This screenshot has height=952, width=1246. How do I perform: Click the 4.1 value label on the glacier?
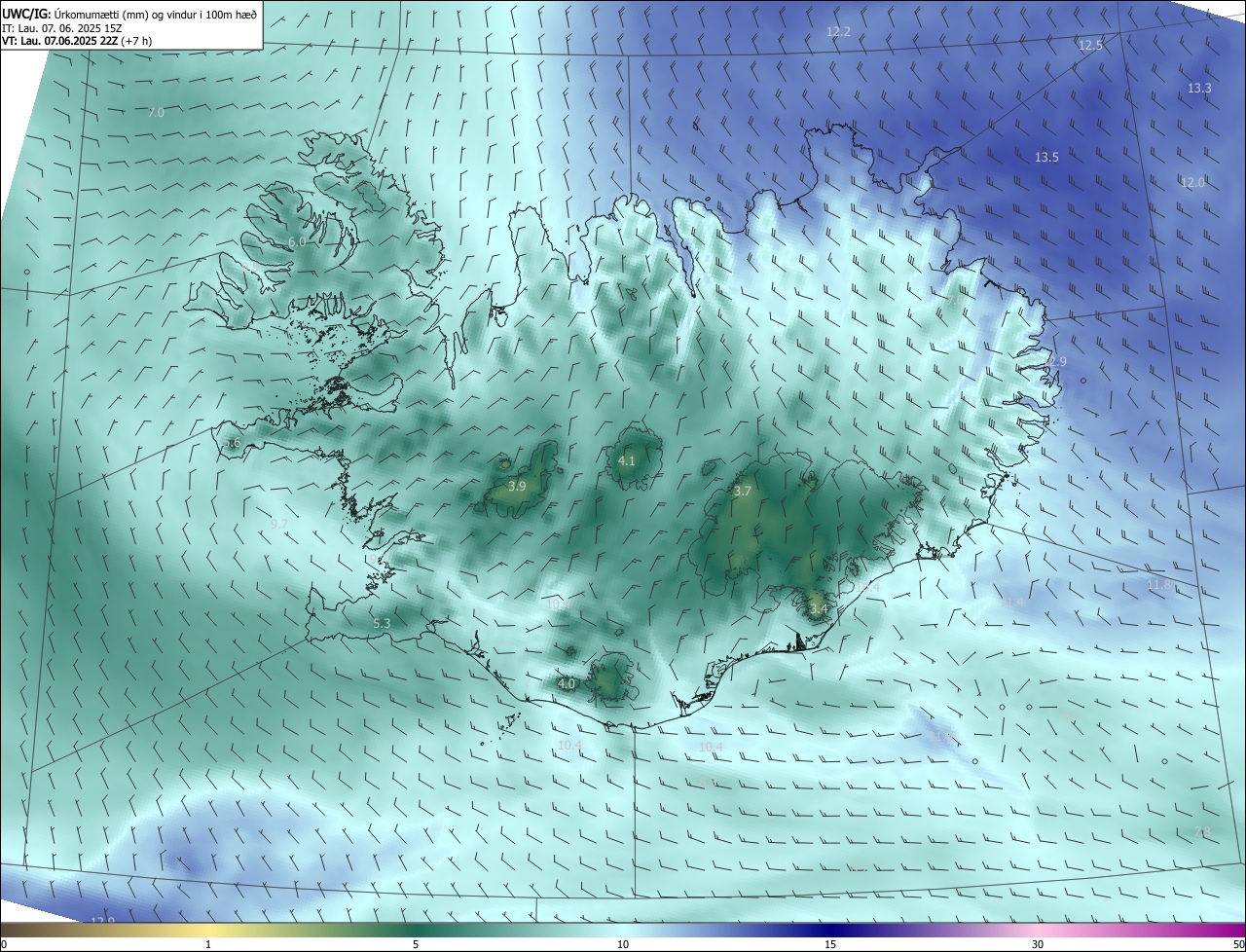click(627, 461)
